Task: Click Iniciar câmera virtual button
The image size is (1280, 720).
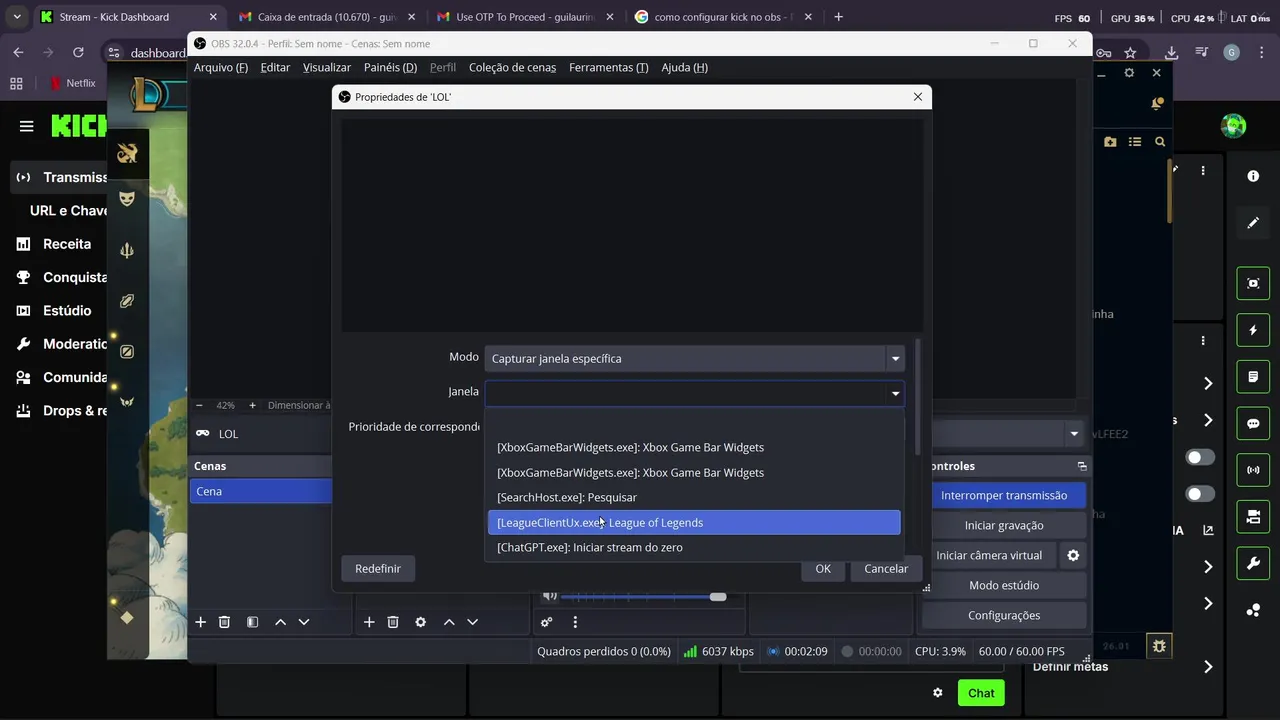Action: click(x=989, y=555)
